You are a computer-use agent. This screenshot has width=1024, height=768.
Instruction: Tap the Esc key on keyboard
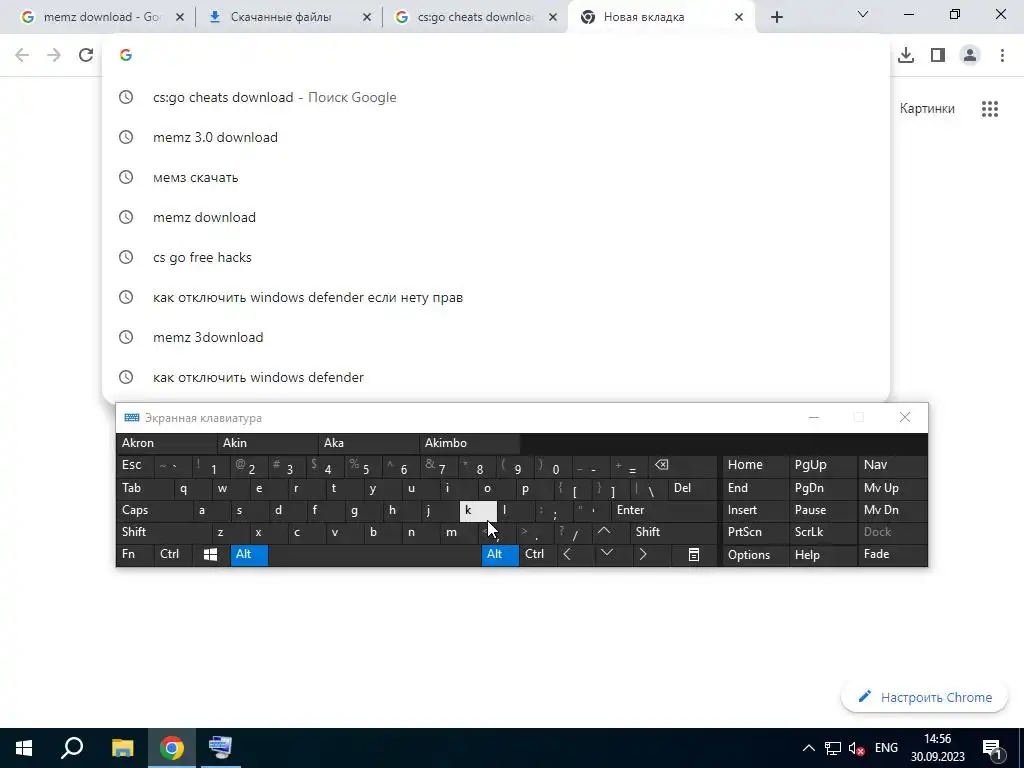(135, 465)
